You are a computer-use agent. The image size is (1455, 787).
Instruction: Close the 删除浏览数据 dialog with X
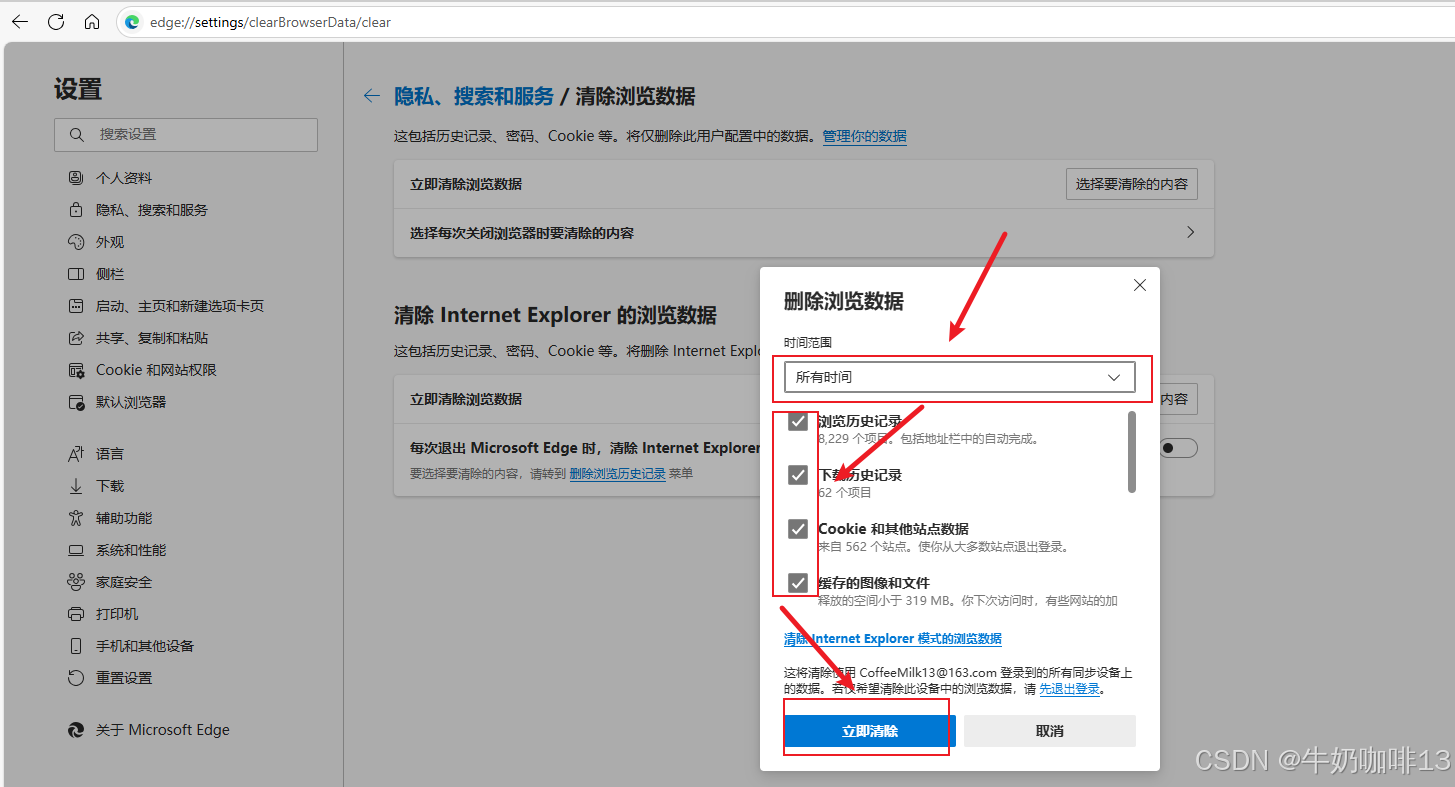click(x=1139, y=285)
